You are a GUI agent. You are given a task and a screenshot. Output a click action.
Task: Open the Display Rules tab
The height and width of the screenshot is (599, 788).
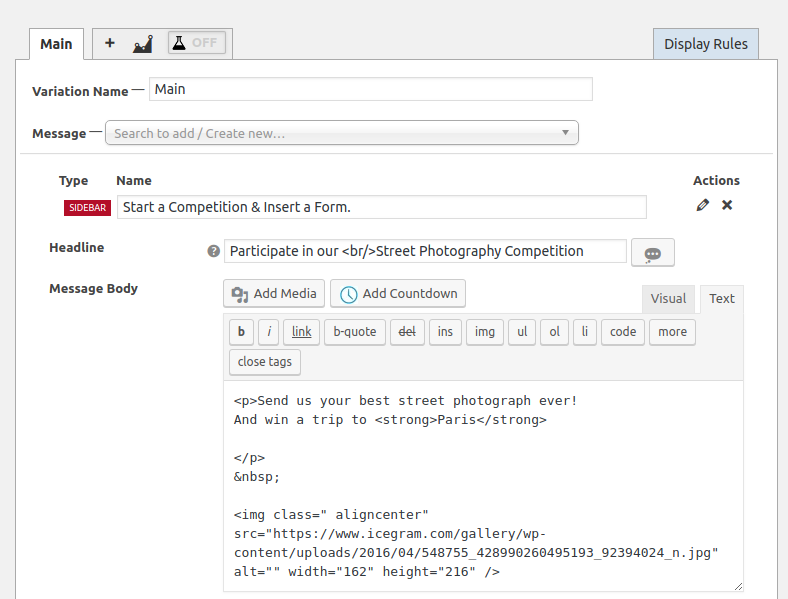706,44
